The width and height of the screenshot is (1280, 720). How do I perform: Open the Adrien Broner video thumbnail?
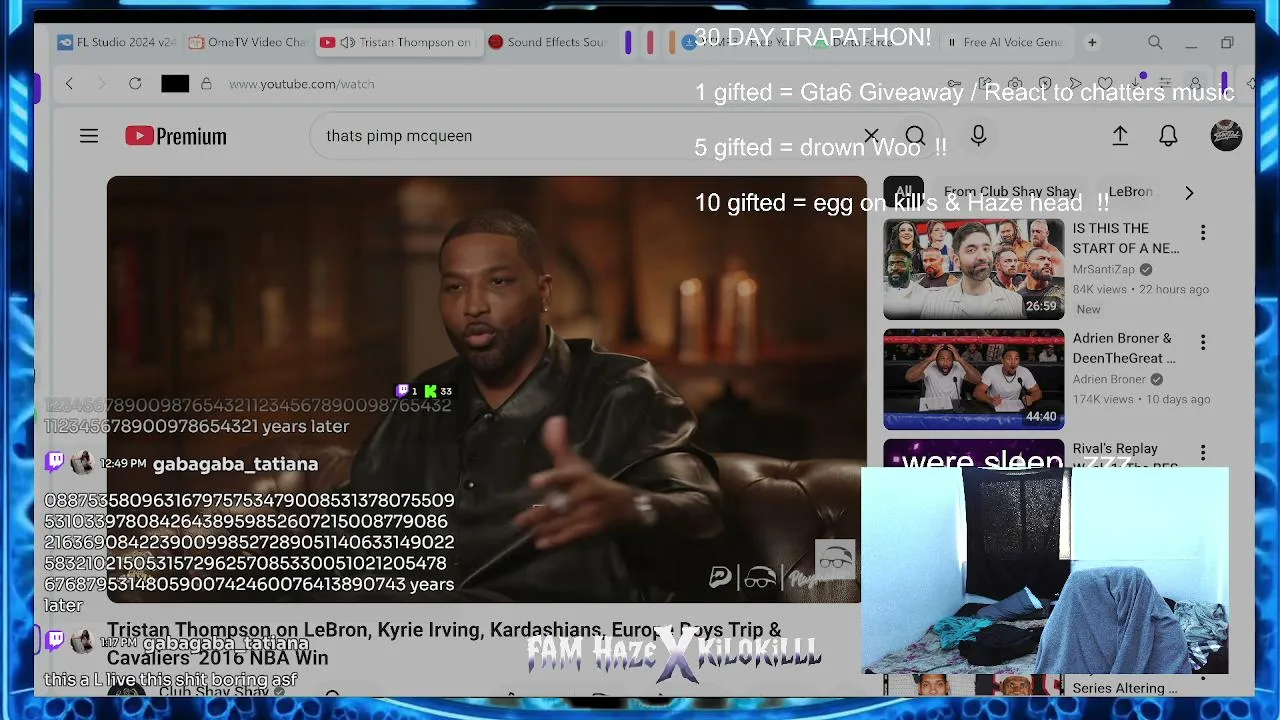click(x=974, y=379)
